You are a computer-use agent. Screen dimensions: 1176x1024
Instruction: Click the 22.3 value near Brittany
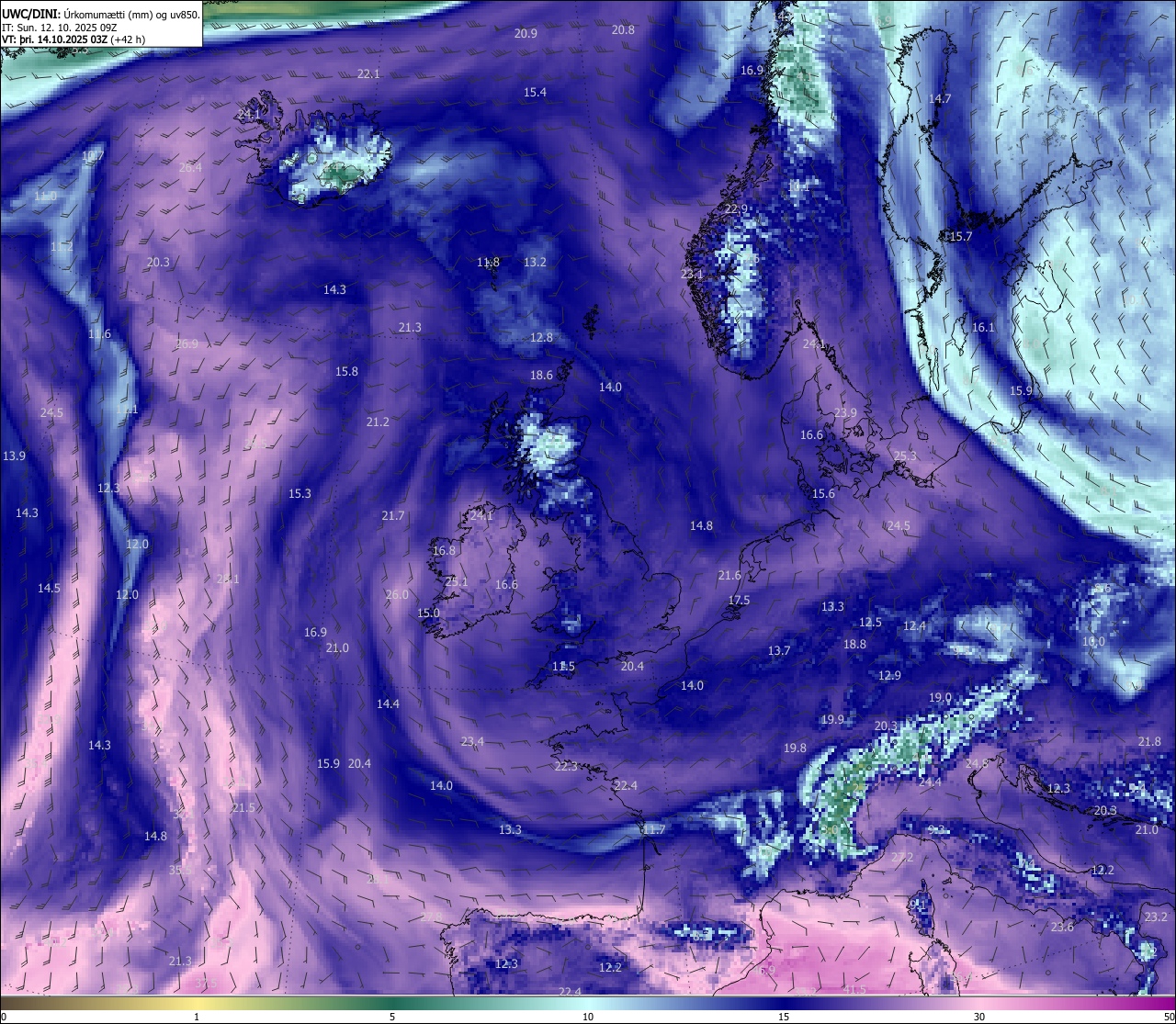tap(566, 766)
